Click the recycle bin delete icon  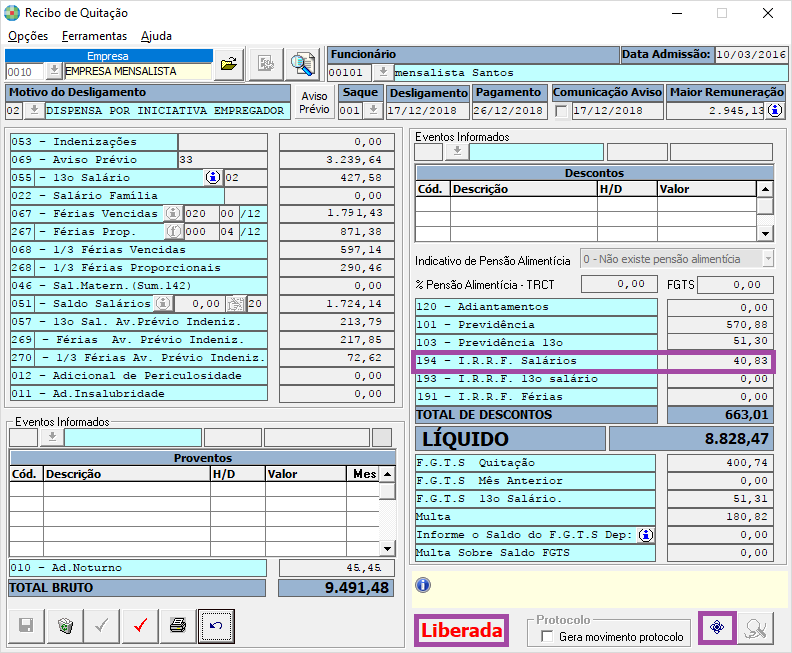pyautogui.click(x=65, y=626)
